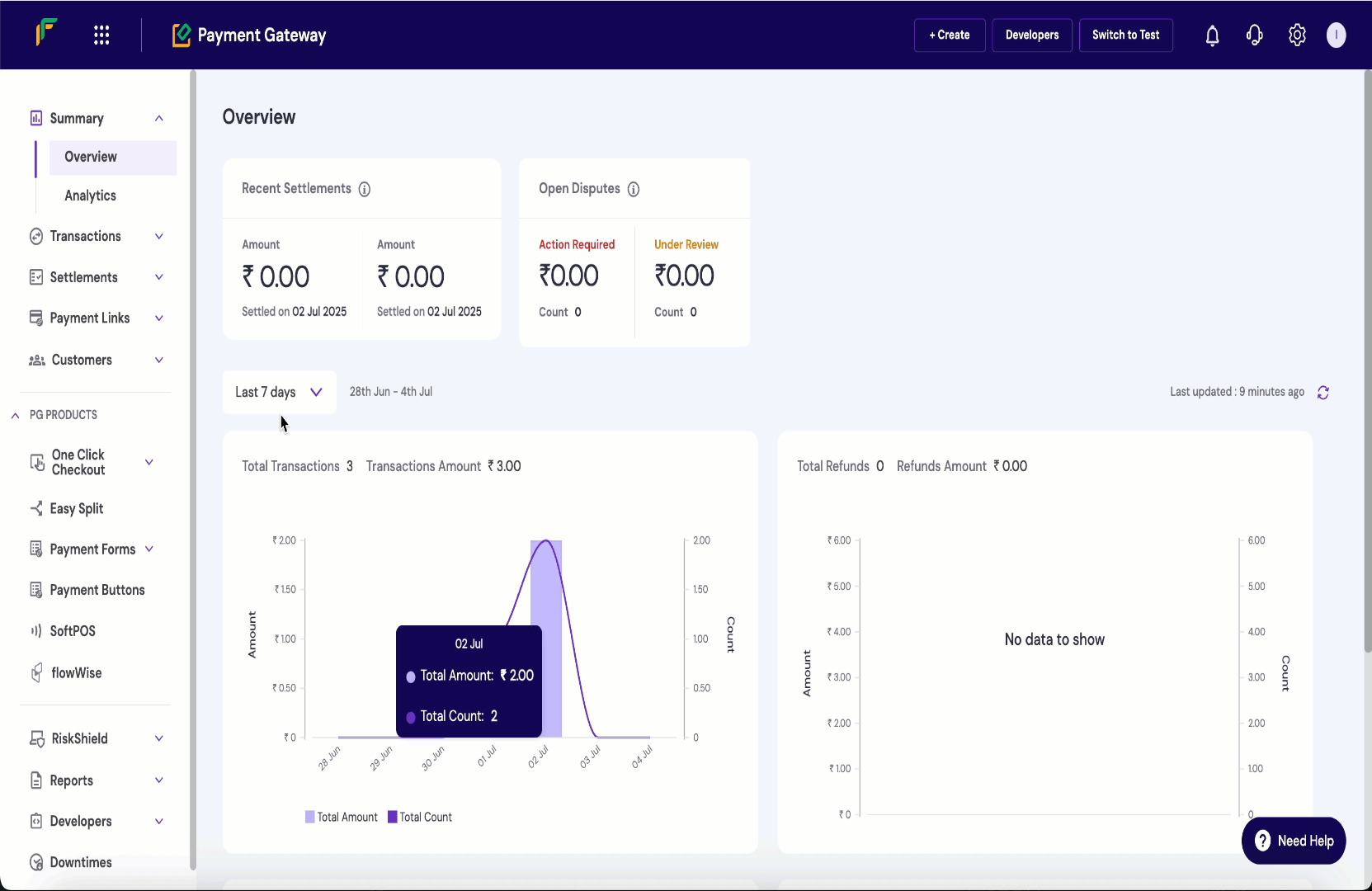Image resolution: width=1372 pixels, height=891 pixels.
Task: Click the Developers sidebar icon
Action: (35, 821)
